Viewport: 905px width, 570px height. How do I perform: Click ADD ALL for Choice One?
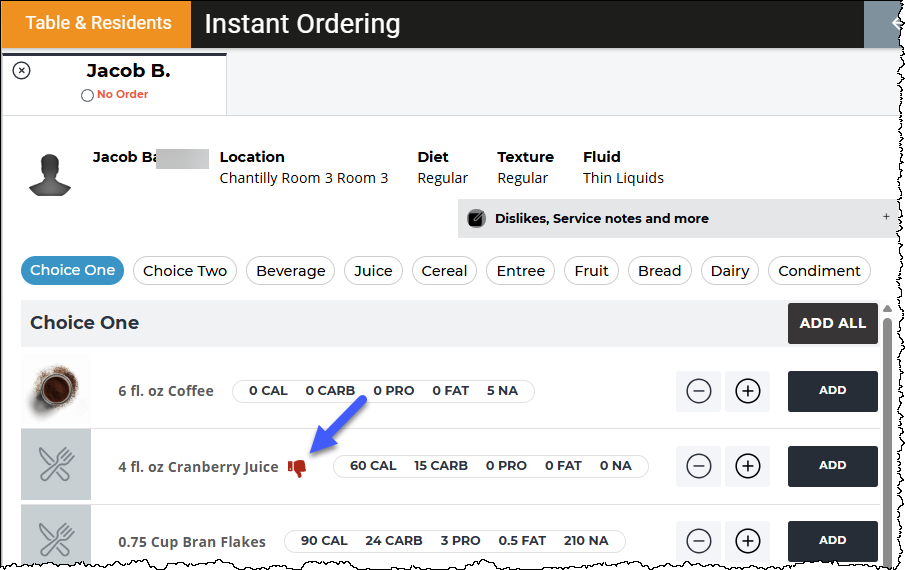(832, 323)
